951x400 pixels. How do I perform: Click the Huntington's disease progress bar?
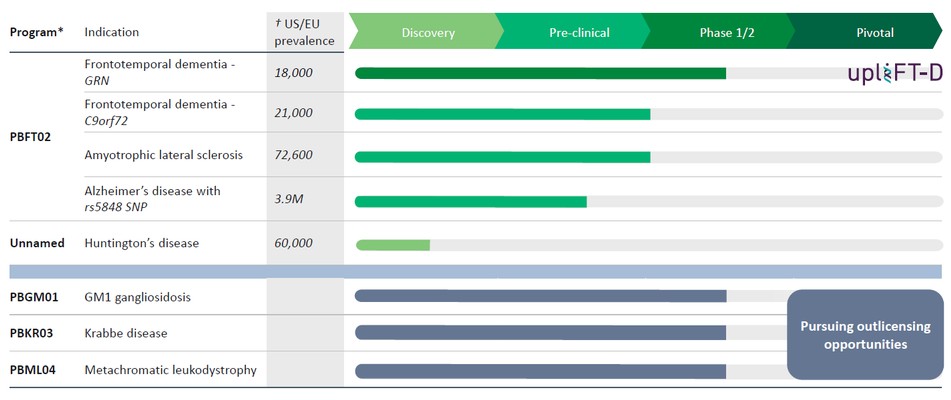click(392, 245)
